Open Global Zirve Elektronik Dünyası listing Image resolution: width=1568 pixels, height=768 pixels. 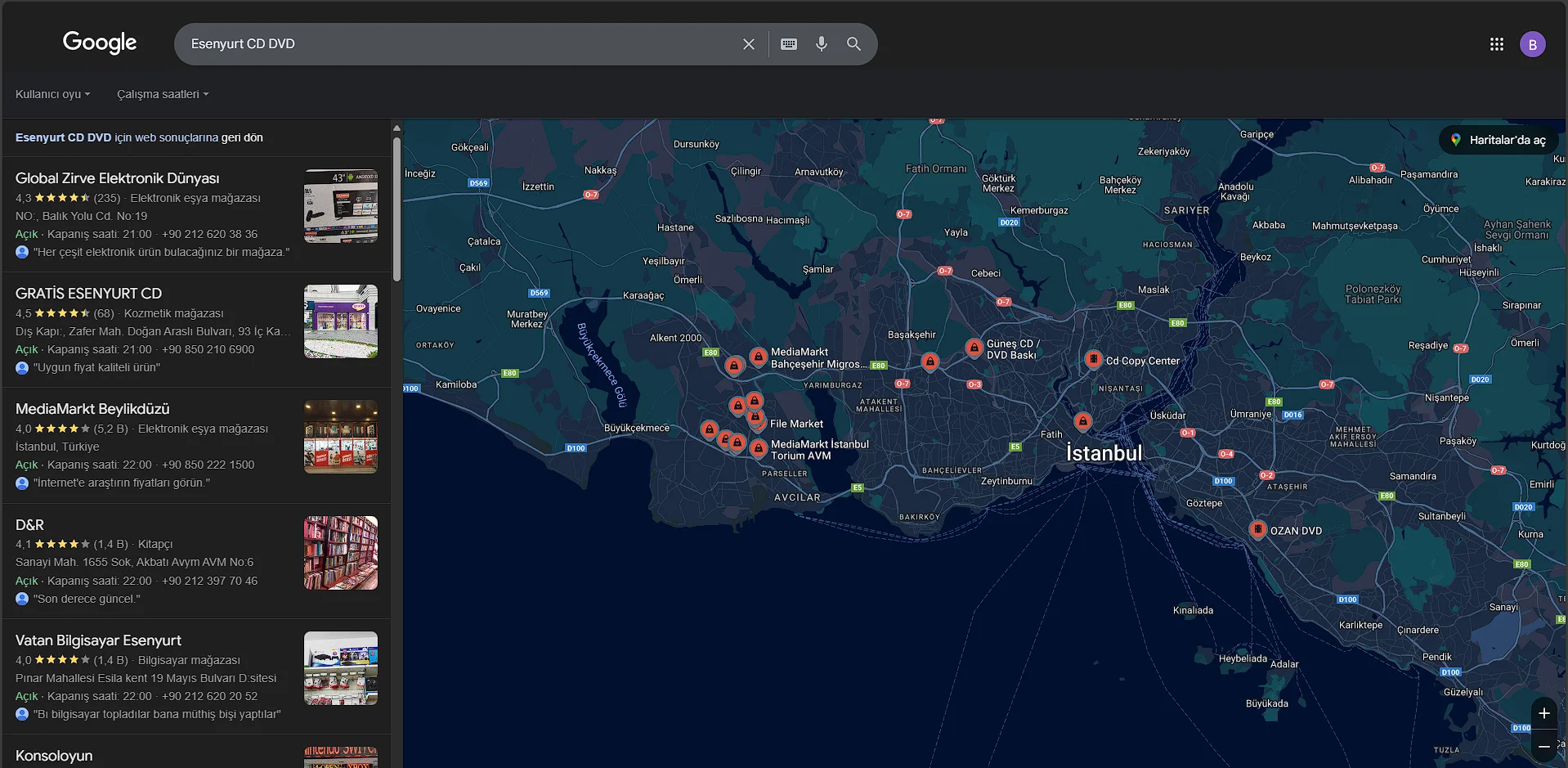117,178
